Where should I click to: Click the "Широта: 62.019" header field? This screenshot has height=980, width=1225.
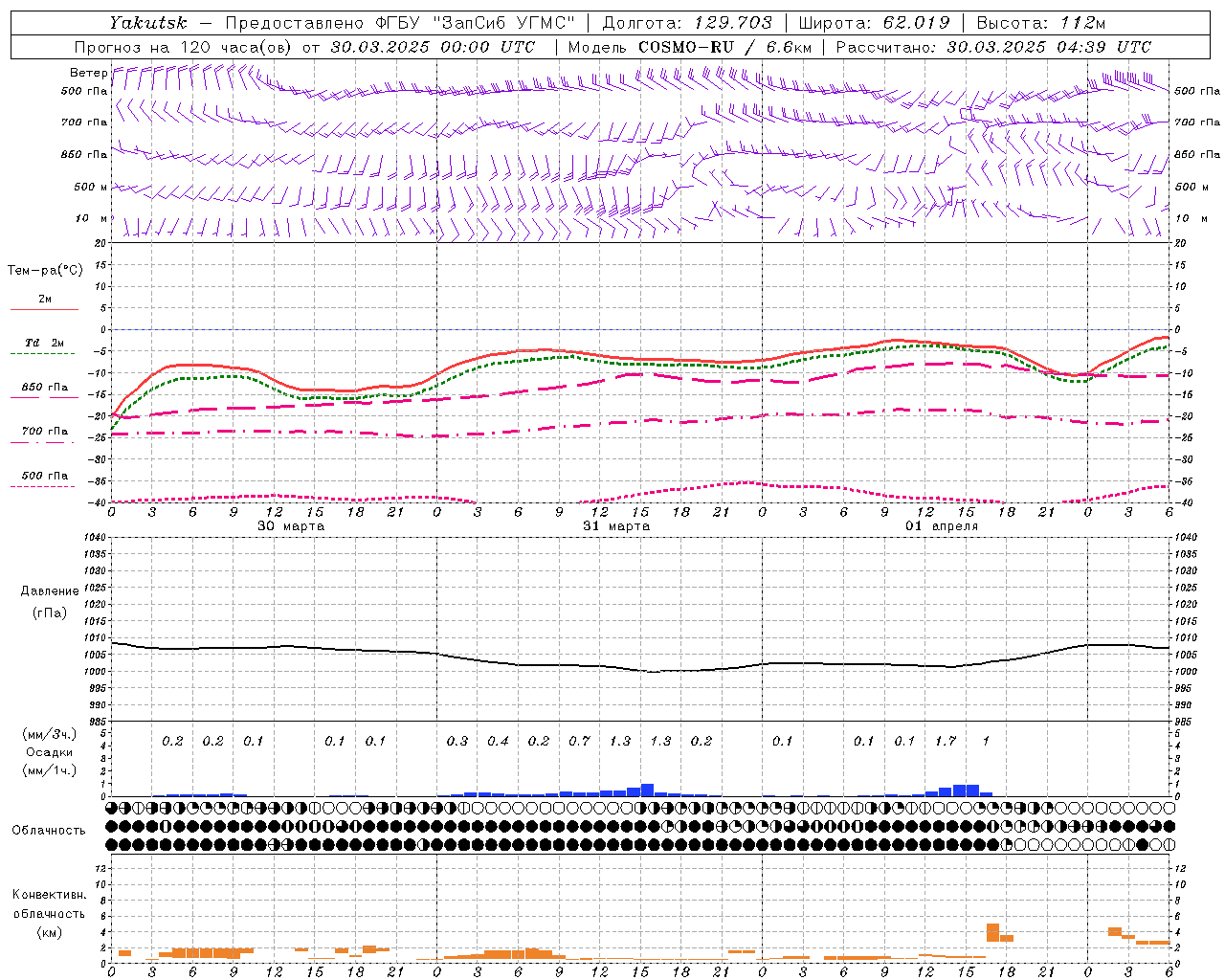coord(874,23)
